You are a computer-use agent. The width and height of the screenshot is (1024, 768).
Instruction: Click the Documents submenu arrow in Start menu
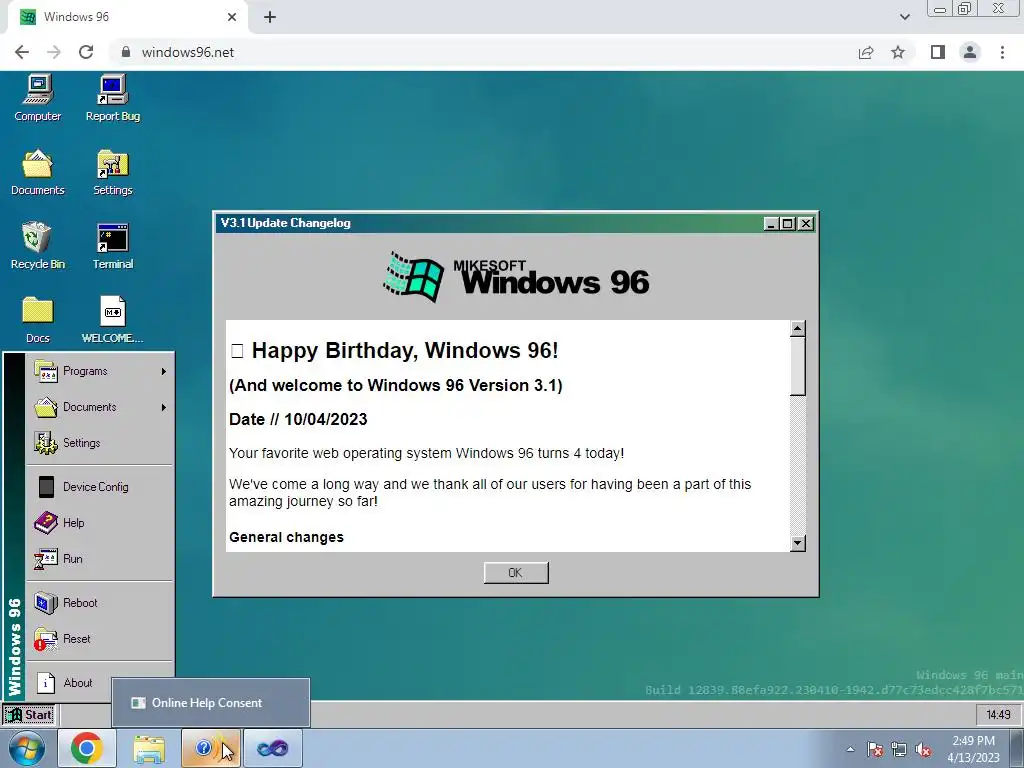(163, 408)
